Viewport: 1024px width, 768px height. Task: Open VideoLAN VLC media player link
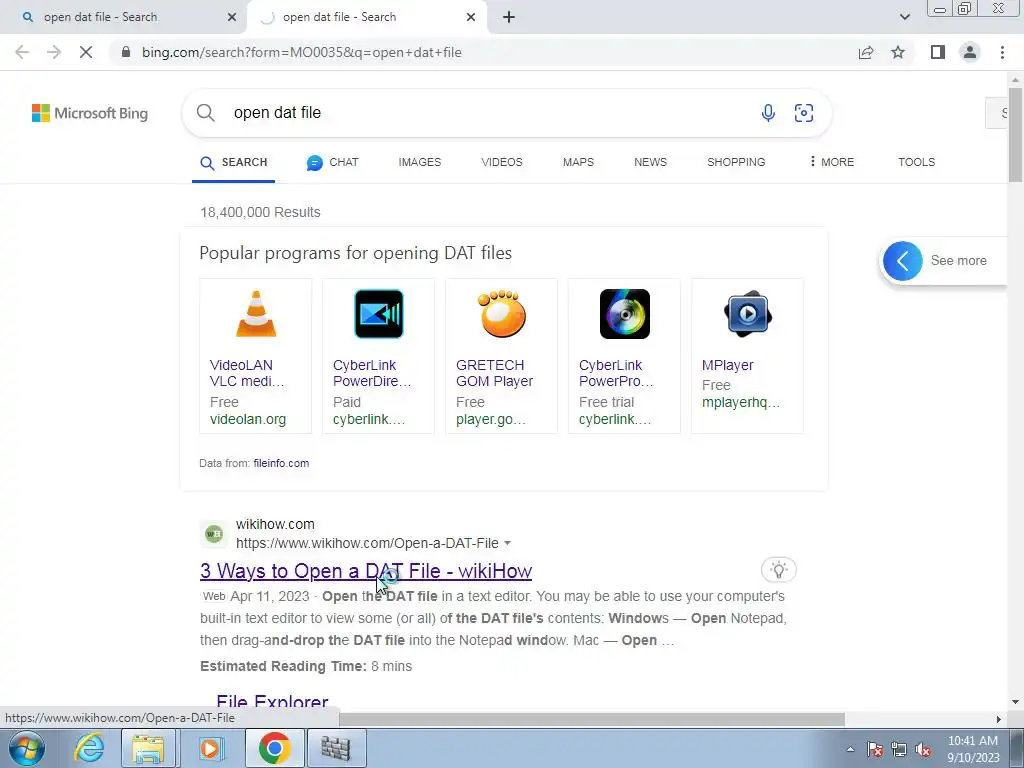pyautogui.click(x=248, y=373)
